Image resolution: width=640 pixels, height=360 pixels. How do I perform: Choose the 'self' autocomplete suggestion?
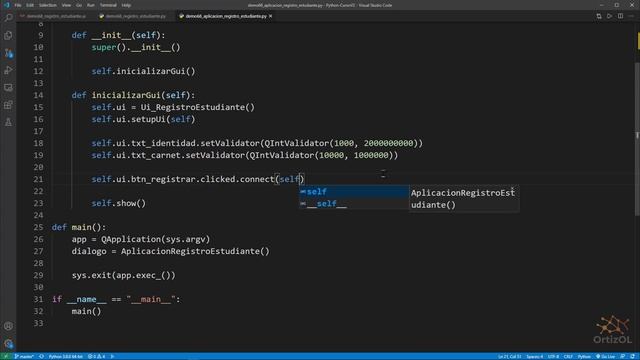354,191
